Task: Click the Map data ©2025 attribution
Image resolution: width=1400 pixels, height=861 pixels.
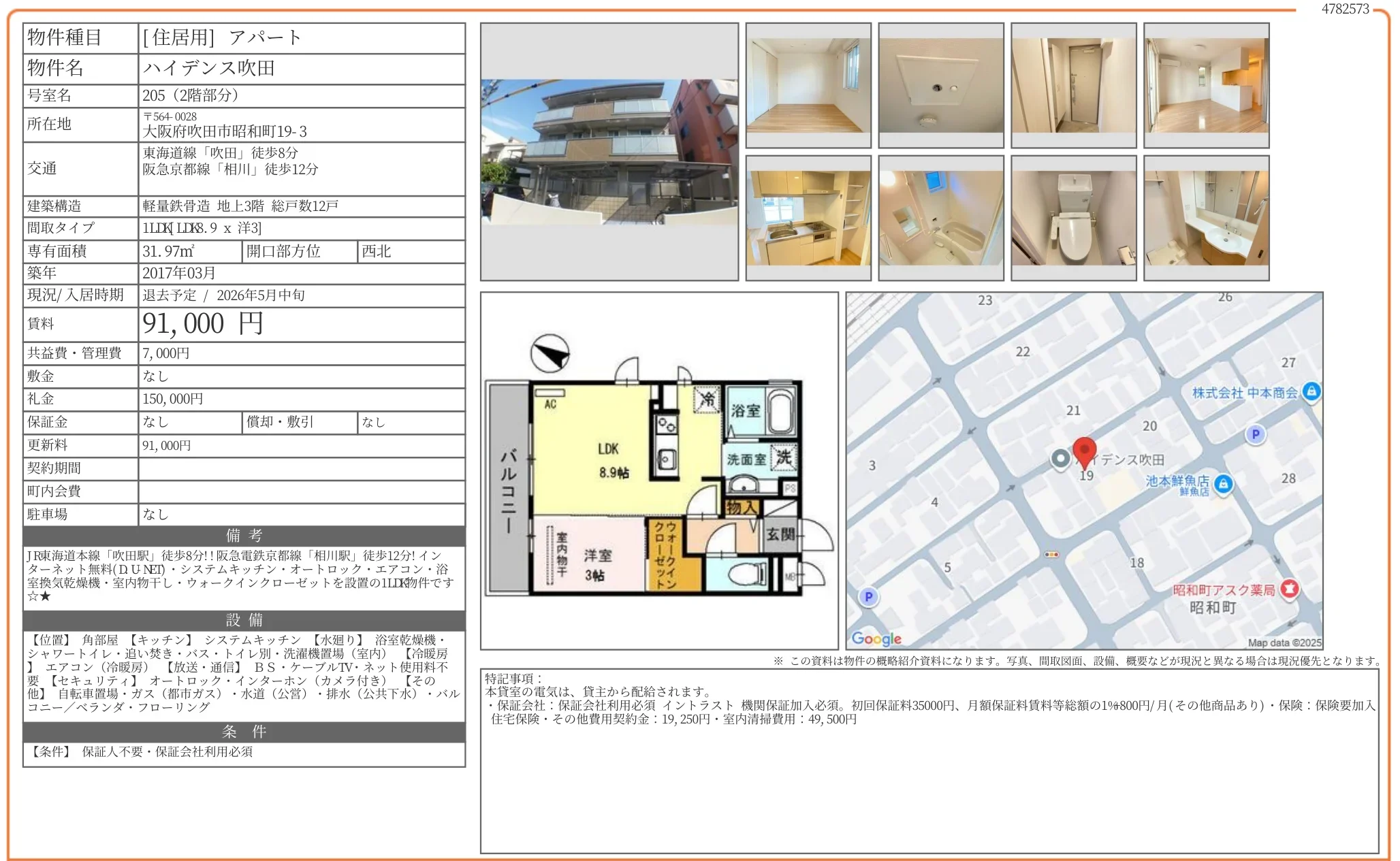Action: 1284,643
